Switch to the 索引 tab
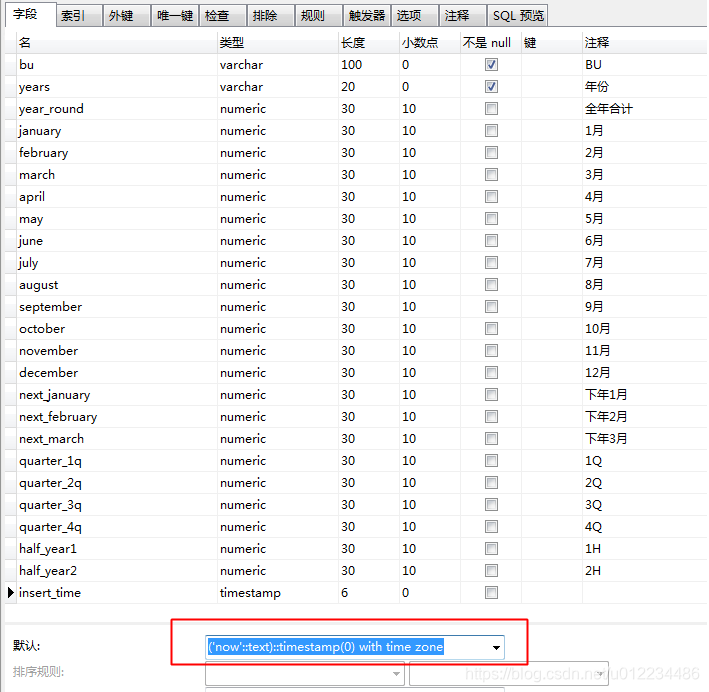709x692 pixels. (79, 16)
